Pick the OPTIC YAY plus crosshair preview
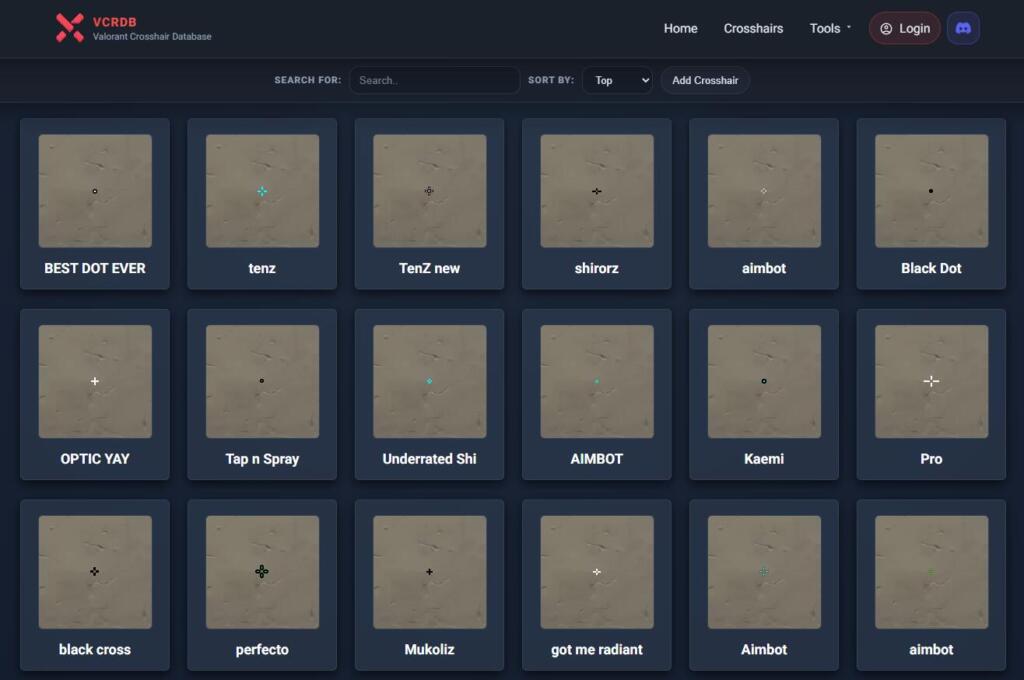 pyautogui.click(x=95, y=381)
